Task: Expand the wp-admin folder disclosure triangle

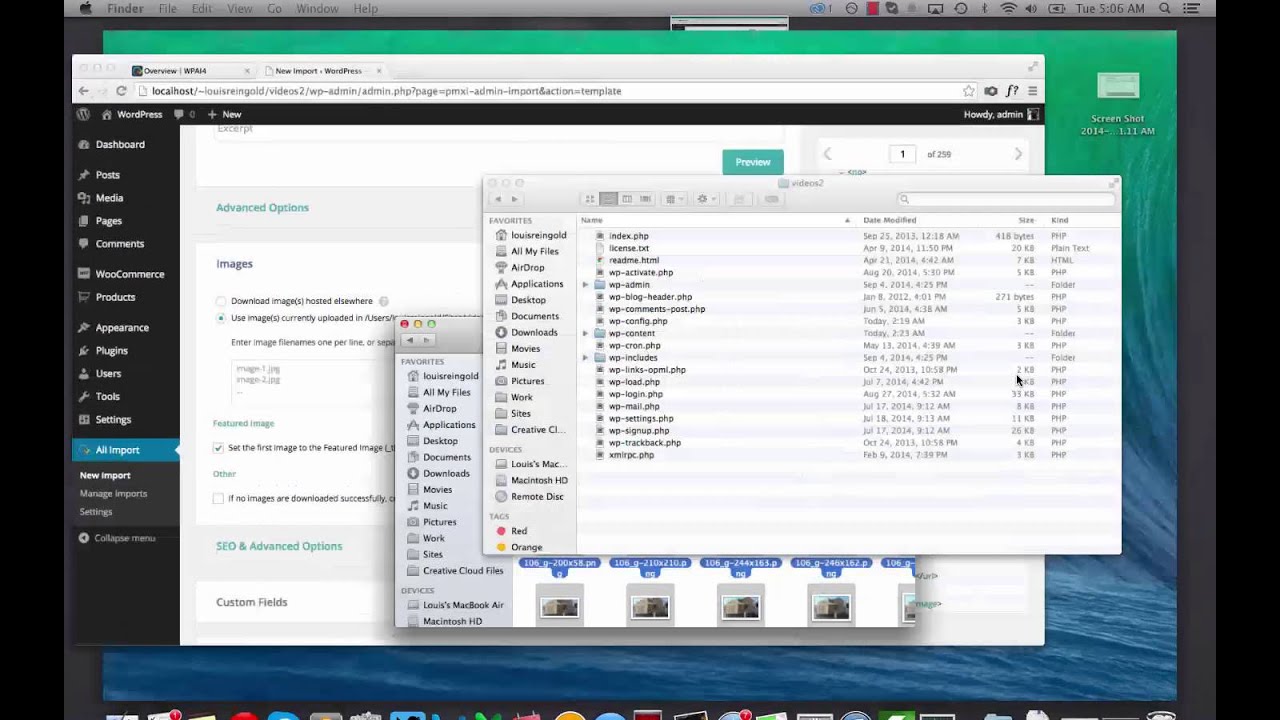Action: 585,285
